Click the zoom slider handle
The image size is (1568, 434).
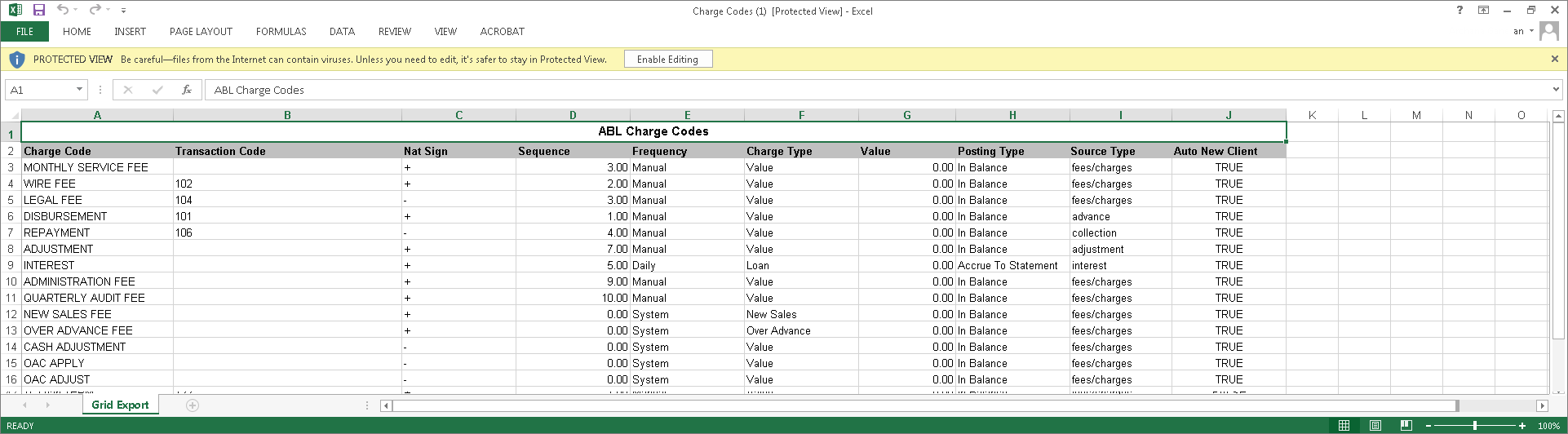[x=1475, y=426]
